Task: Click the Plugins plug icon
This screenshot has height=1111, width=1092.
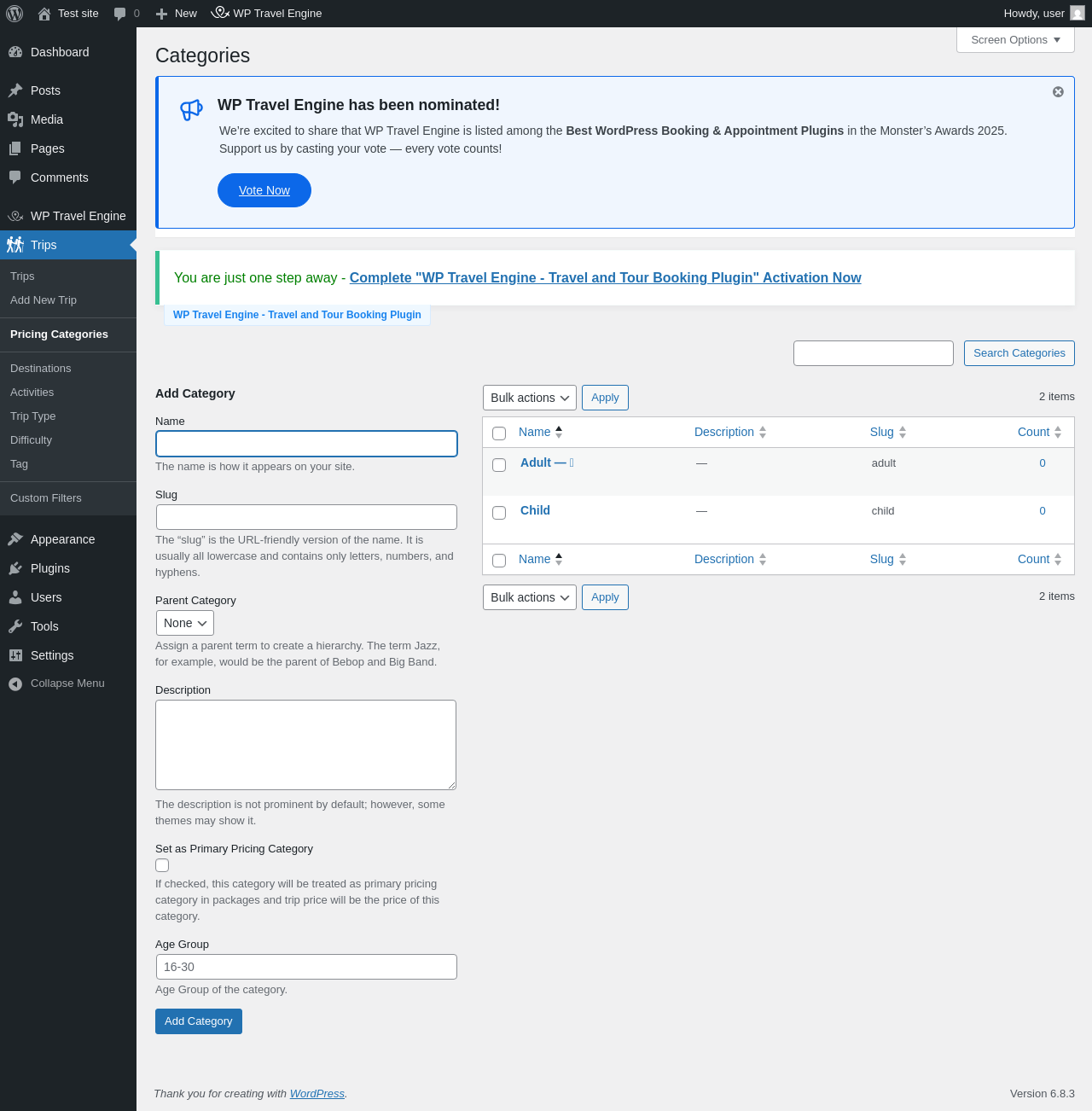Action: [15, 568]
